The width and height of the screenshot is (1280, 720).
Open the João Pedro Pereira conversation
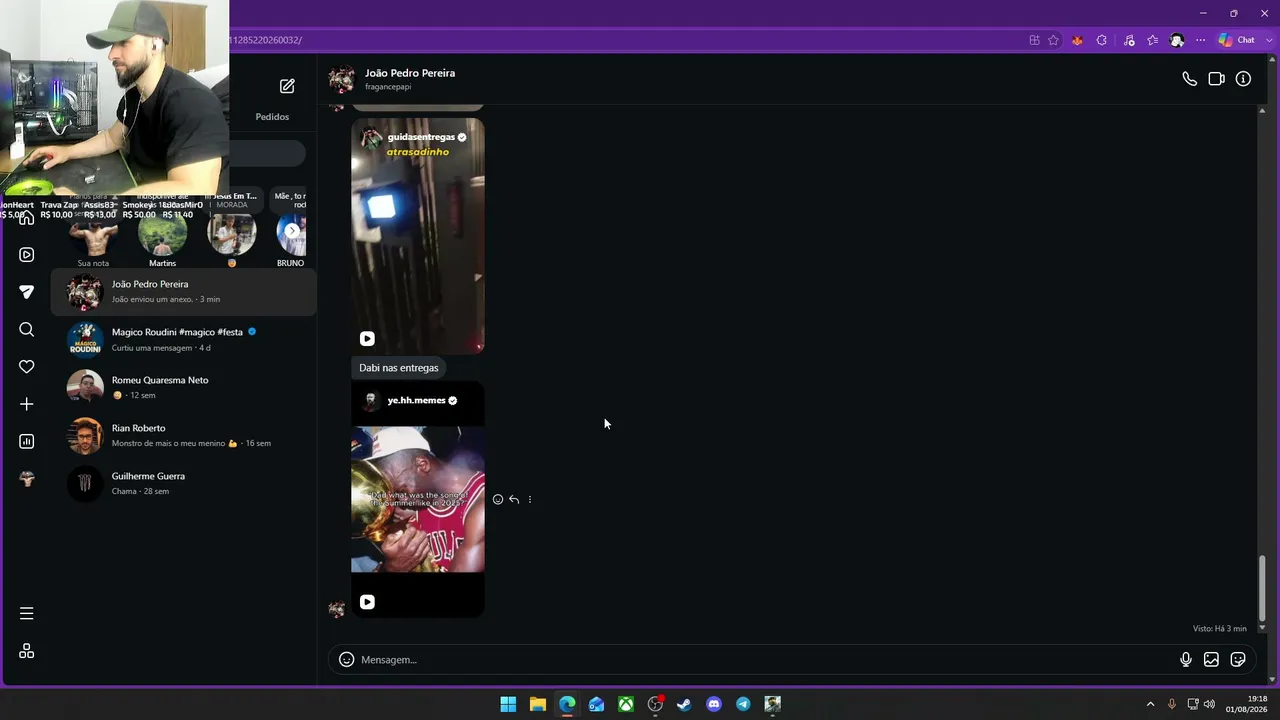click(184, 292)
